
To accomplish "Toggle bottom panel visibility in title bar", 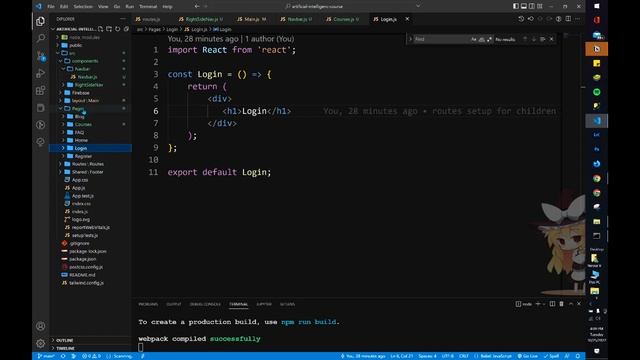I will pos(524,6).
